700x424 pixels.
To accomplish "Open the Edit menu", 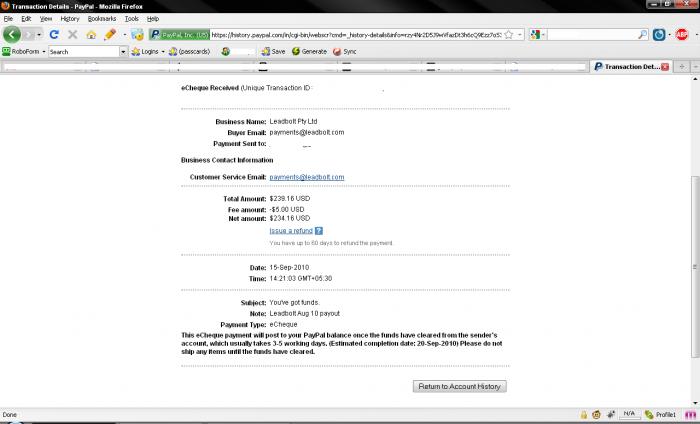I will click(x=26, y=19).
